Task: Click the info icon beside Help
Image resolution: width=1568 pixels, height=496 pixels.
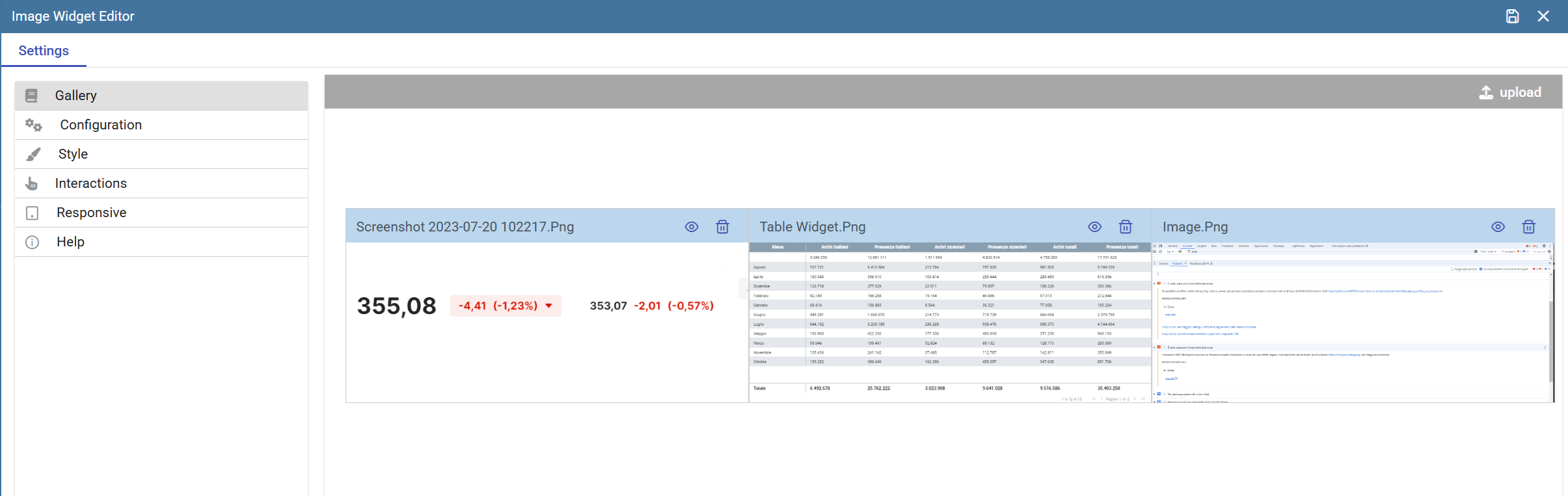Action: tap(32, 242)
